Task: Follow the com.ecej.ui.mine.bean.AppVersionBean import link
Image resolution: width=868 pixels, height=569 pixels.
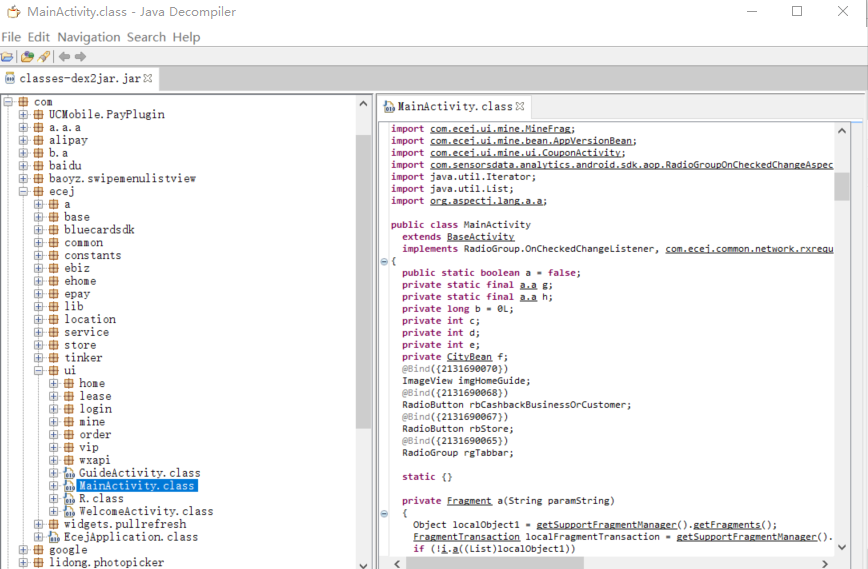Action: (x=531, y=141)
